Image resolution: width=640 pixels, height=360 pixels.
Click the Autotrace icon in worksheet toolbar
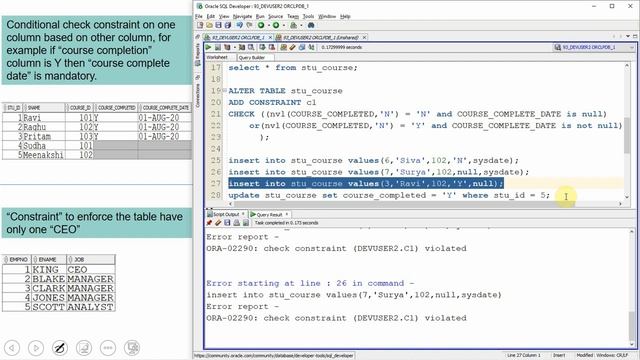point(242,47)
